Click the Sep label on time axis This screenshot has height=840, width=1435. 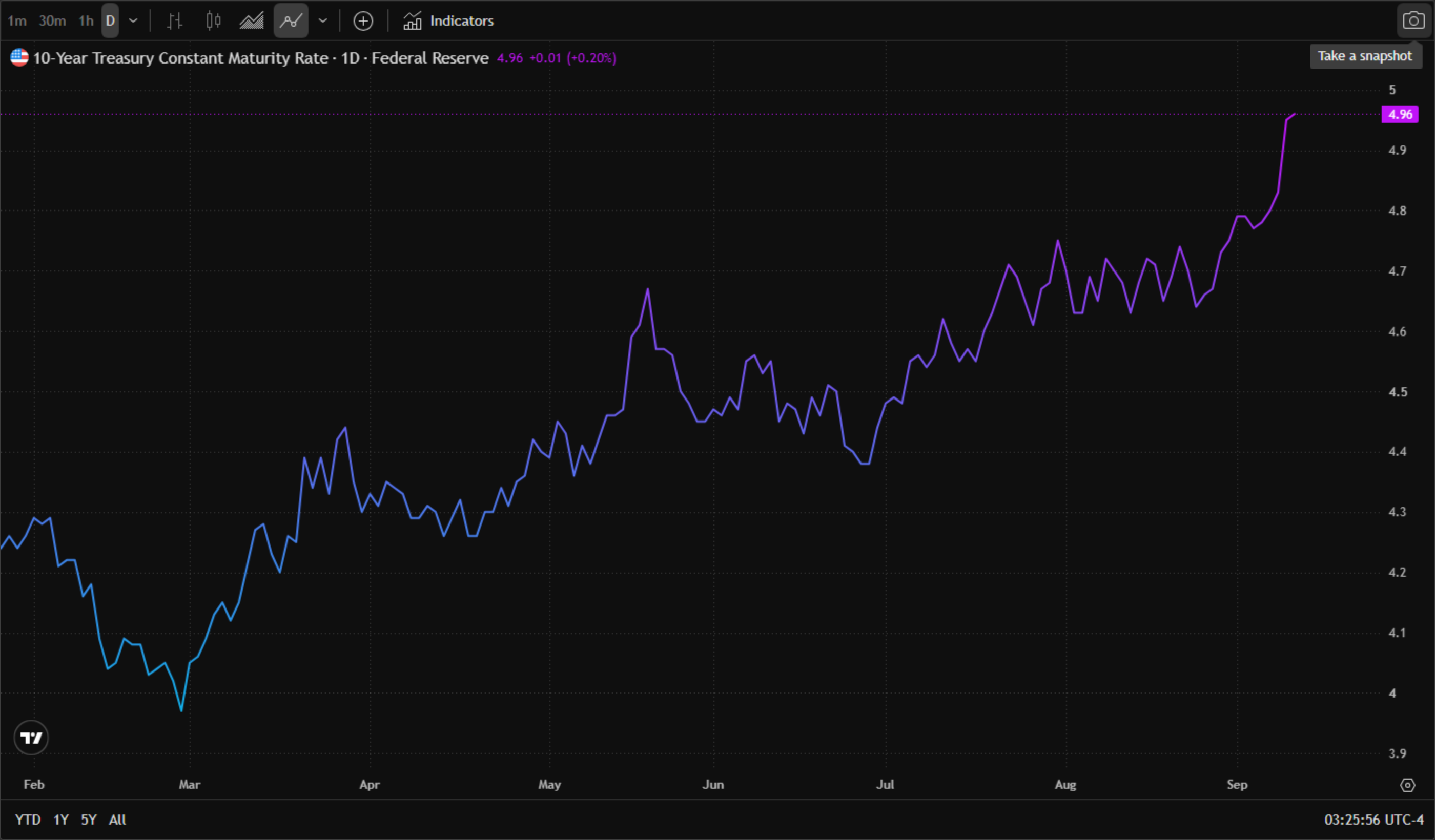[1237, 785]
